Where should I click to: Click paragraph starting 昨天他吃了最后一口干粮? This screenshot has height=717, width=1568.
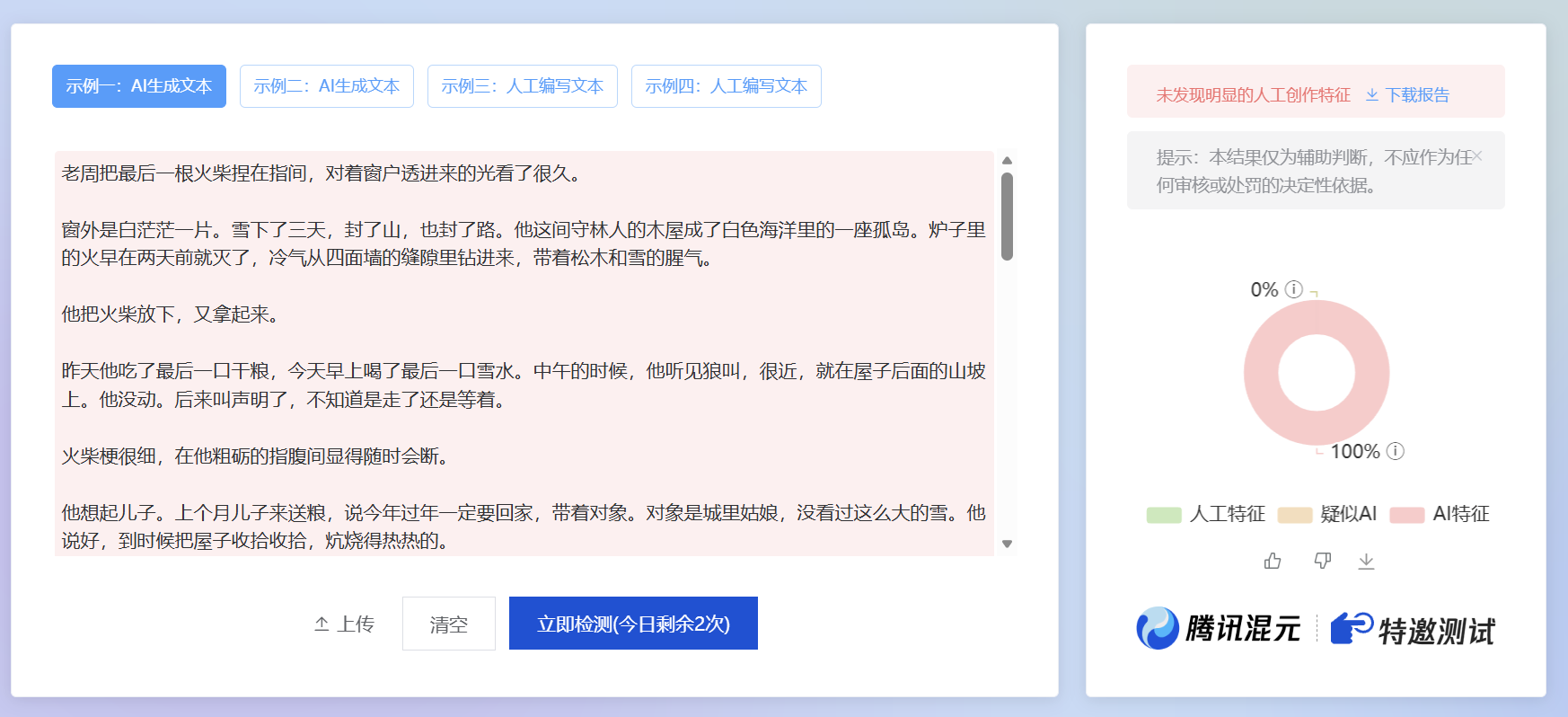point(524,385)
